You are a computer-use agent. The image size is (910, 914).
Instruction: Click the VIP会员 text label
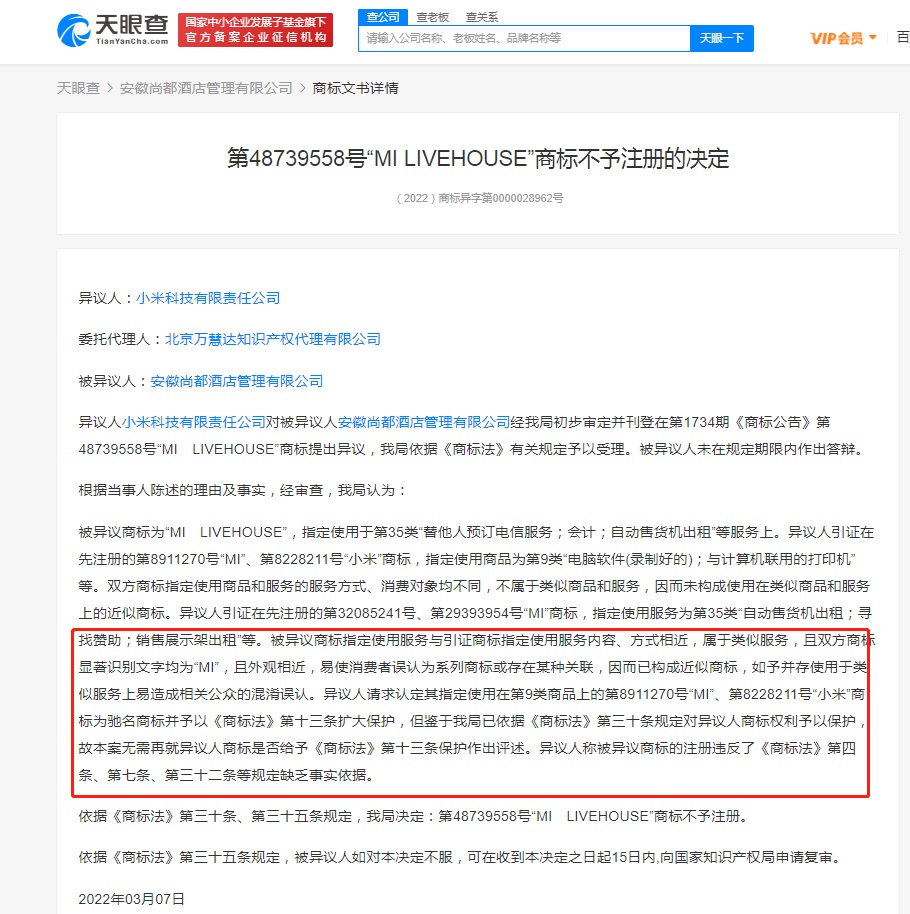tap(837, 38)
